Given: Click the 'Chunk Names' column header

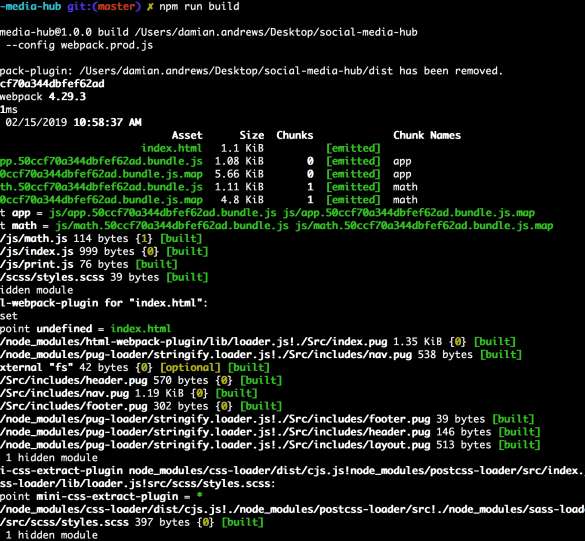Looking at the screenshot, I should coord(427,135).
